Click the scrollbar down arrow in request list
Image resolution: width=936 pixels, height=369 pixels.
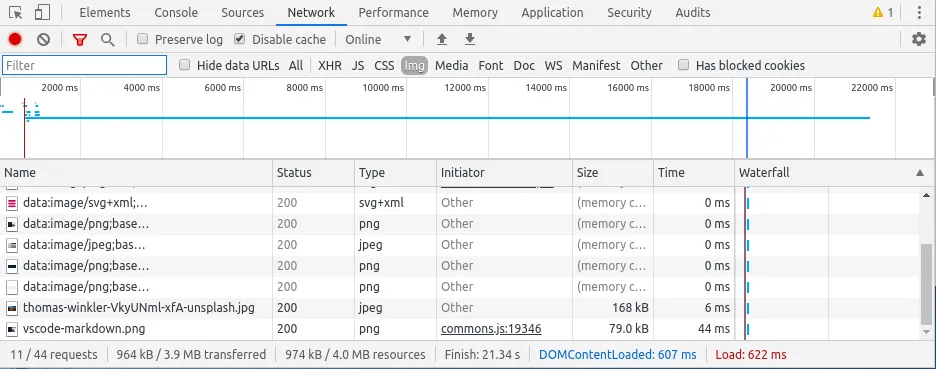point(926,331)
